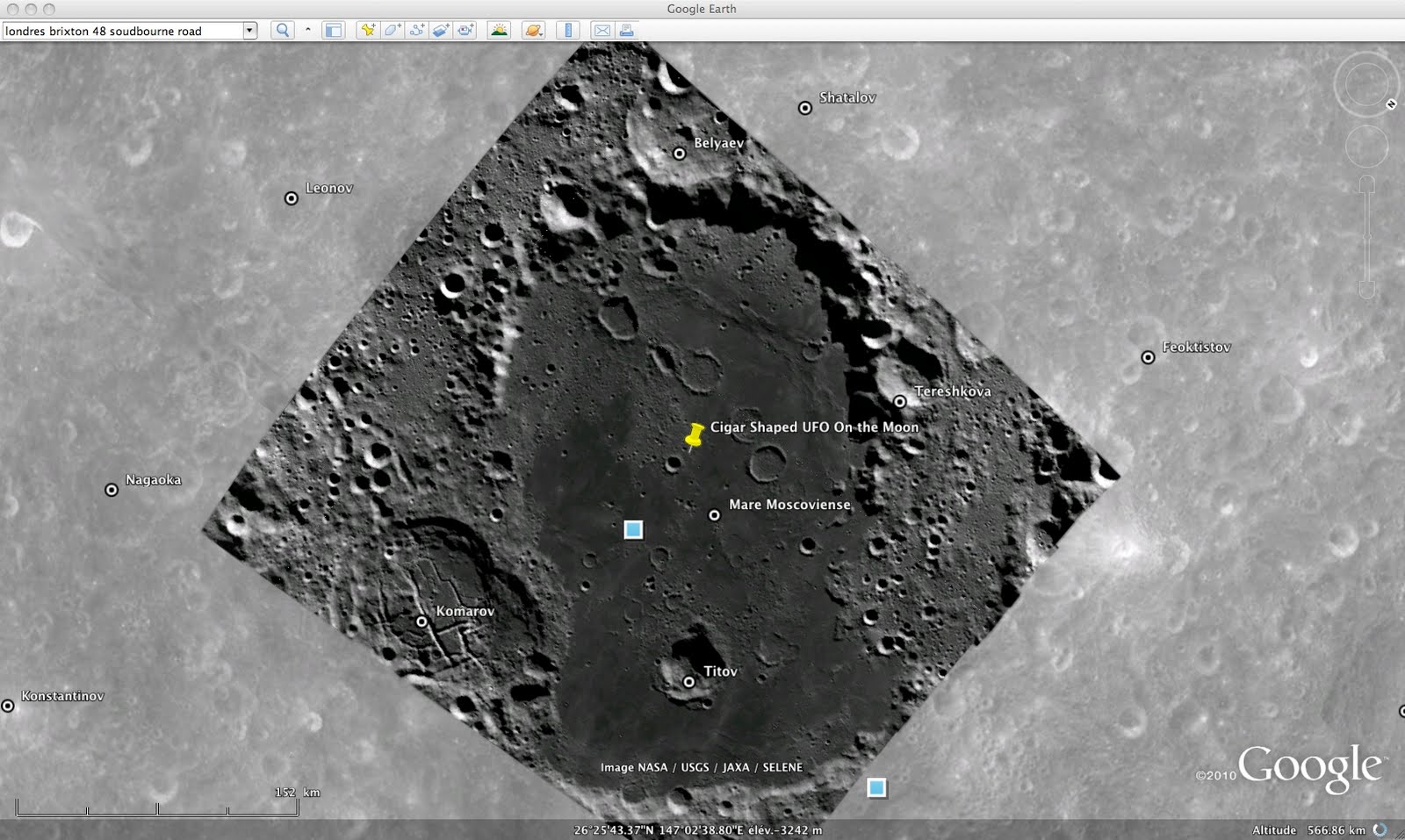Click the coordinates readout in the status bar
Screen dimensions: 1405x840
(x=698, y=829)
